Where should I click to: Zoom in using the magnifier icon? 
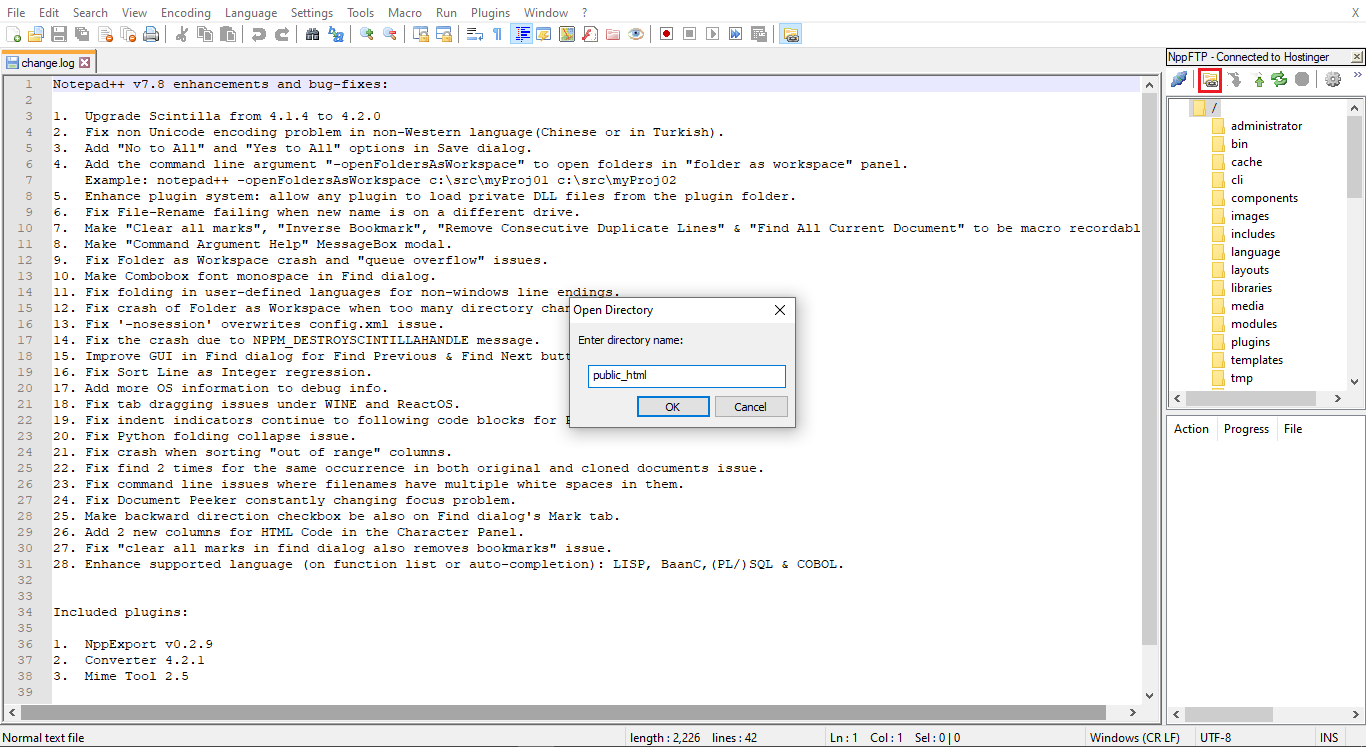point(368,33)
